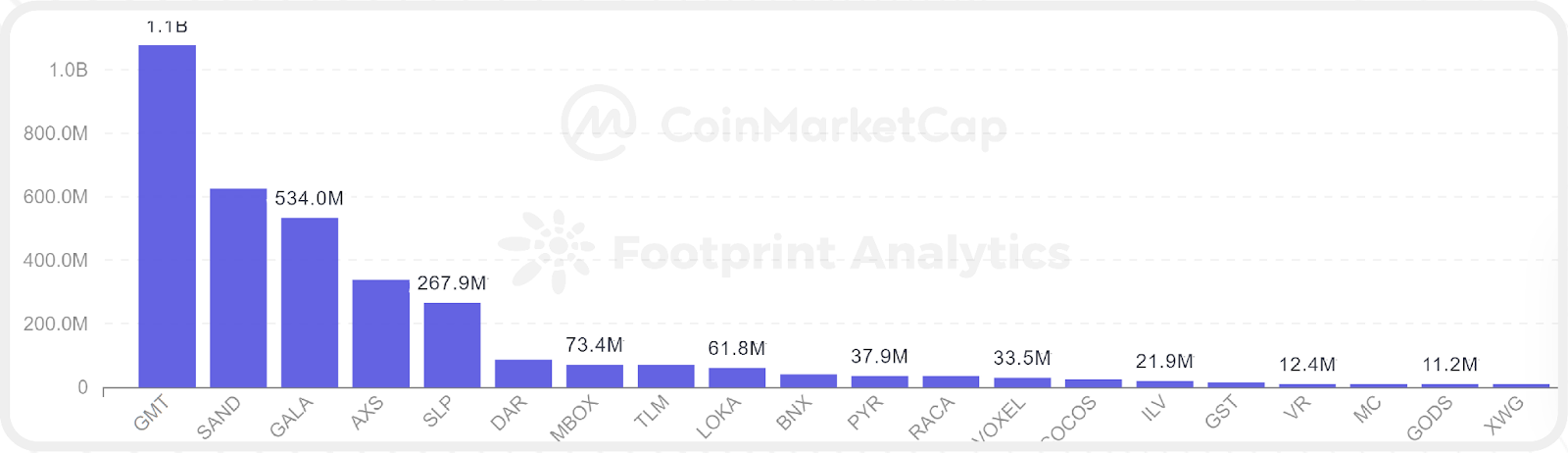Viewport: 1568px width, 453px height.
Task: Click the CoinMarketCap logo watermark icon
Action: (598, 123)
